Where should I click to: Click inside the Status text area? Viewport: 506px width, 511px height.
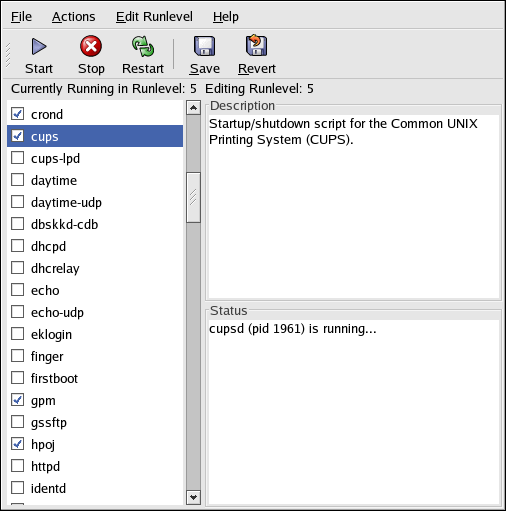(354, 412)
